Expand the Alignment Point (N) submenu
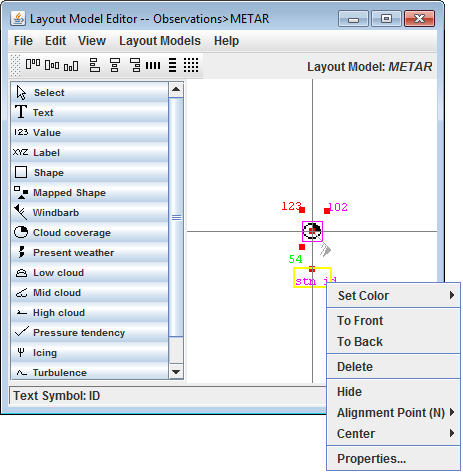 point(394,412)
